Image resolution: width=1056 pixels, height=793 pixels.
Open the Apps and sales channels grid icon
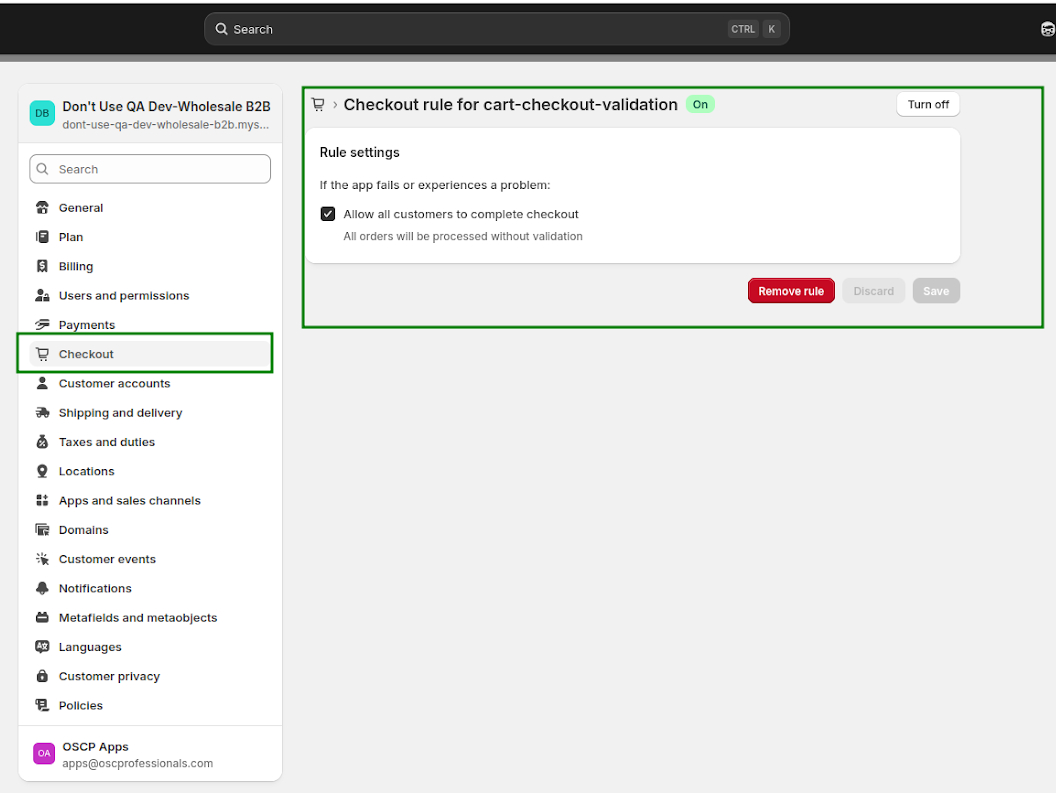tap(42, 500)
